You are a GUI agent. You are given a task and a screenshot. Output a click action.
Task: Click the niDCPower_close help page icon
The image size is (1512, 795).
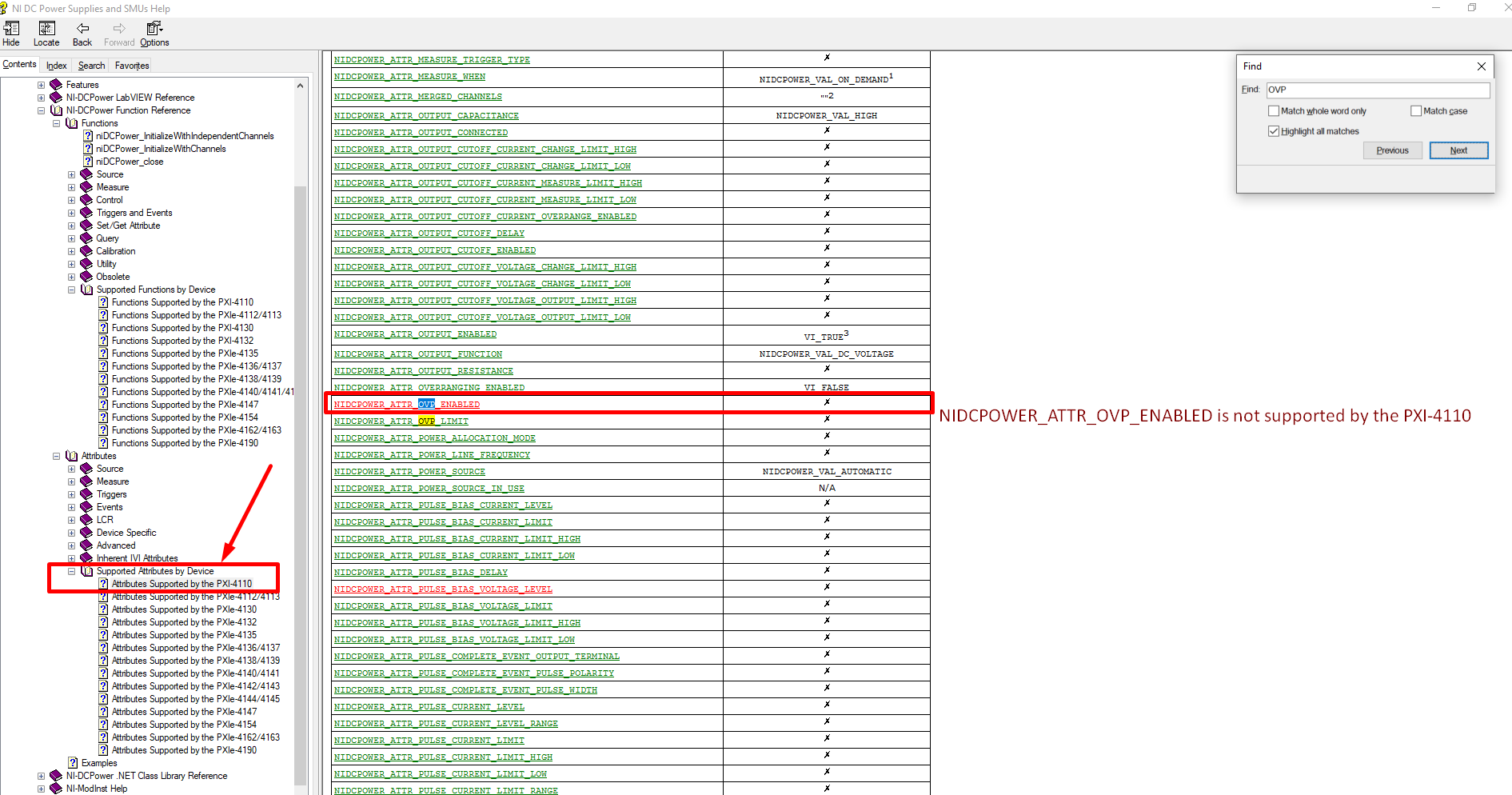[x=88, y=162]
